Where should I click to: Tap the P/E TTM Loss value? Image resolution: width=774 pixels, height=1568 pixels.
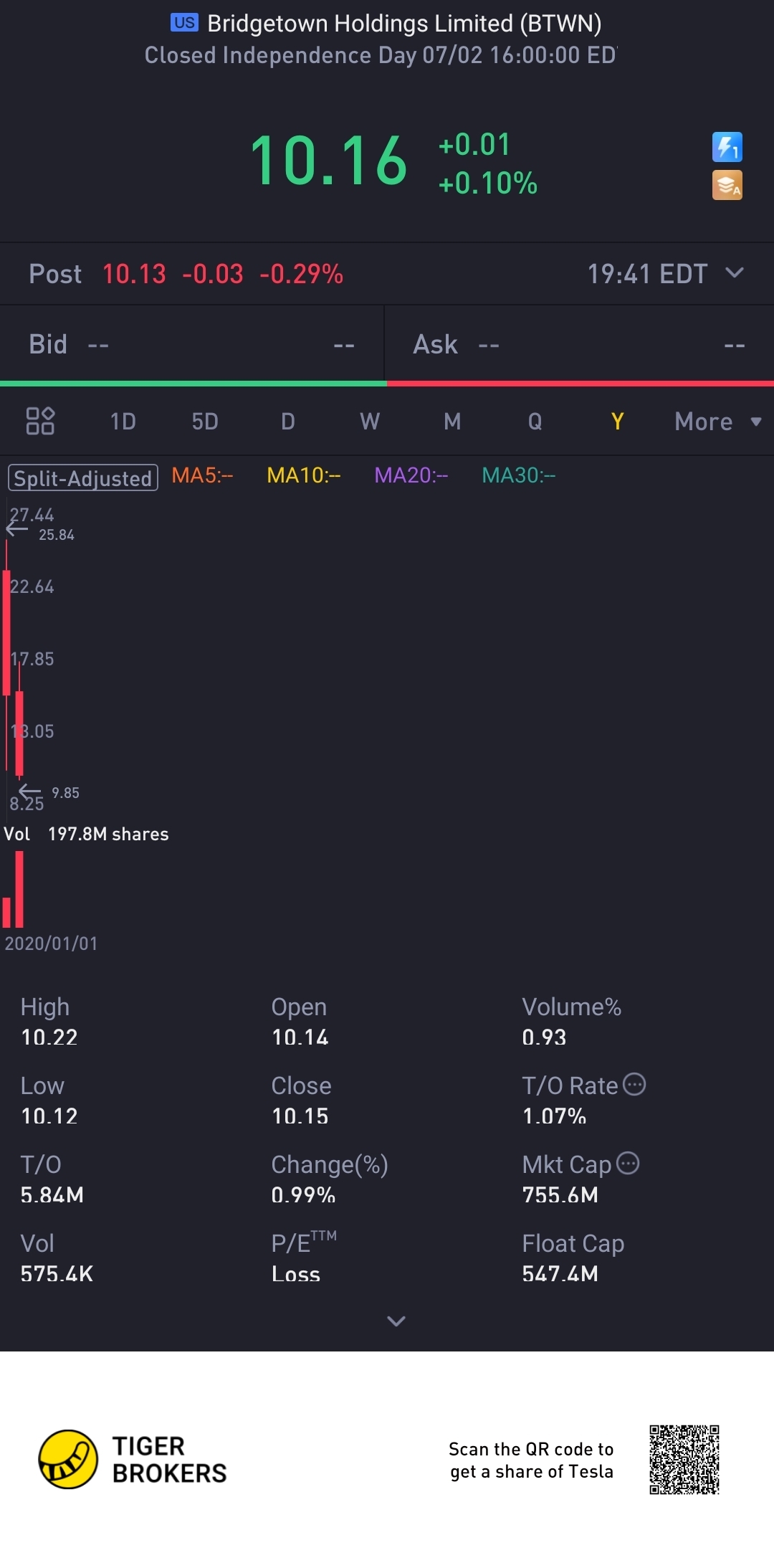pyautogui.click(x=296, y=1274)
